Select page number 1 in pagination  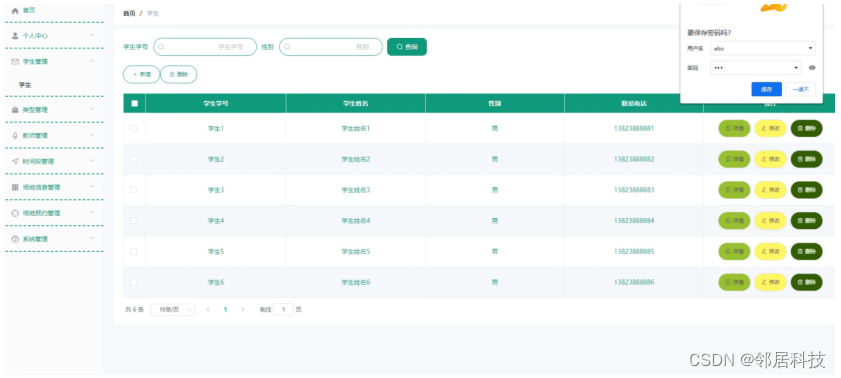tap(225, 309)
